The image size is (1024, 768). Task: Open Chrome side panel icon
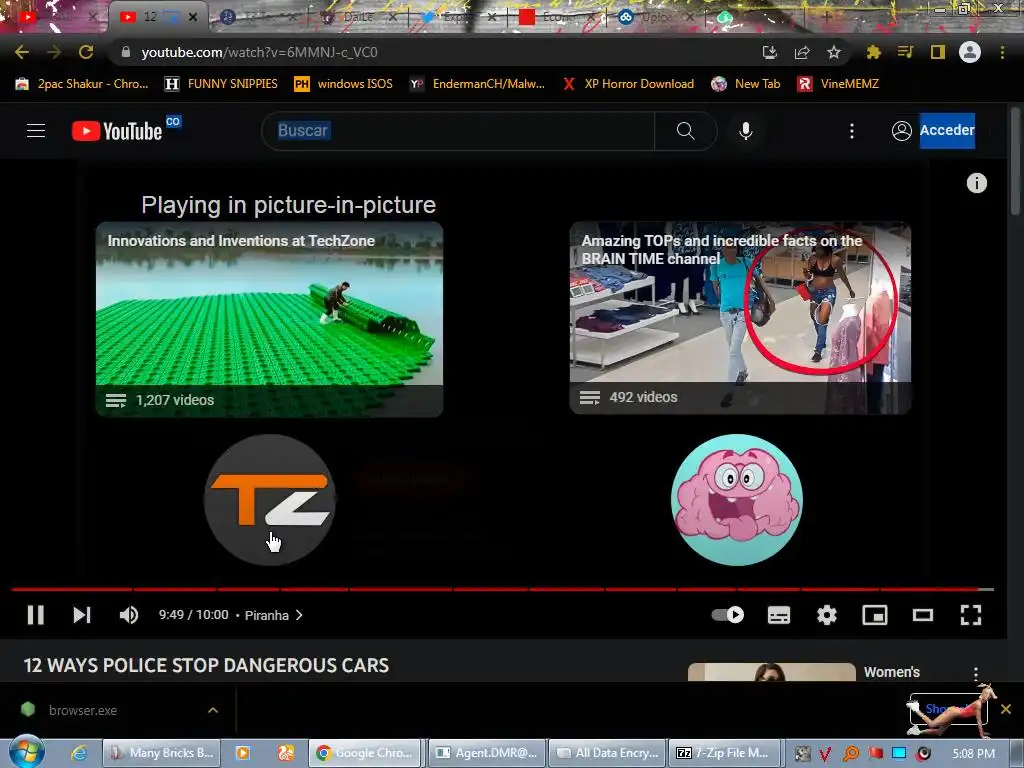coord(937,52)
